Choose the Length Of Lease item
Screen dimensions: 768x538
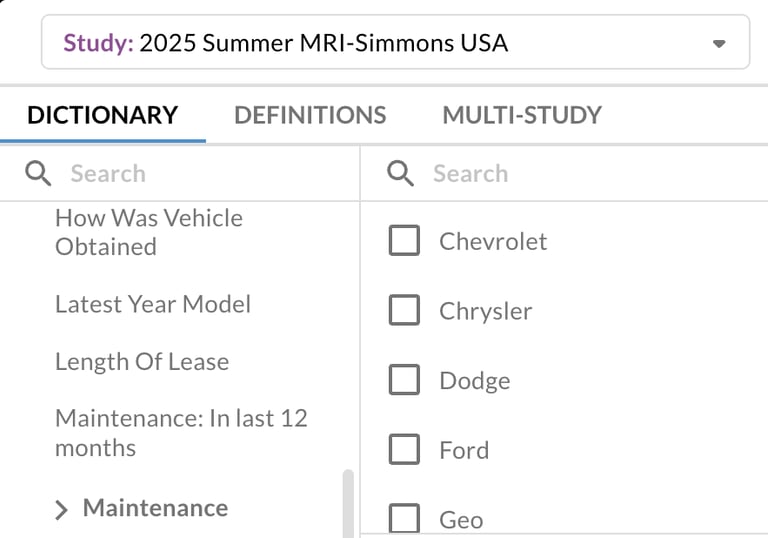pyautogui.click(x=142, y=362)
